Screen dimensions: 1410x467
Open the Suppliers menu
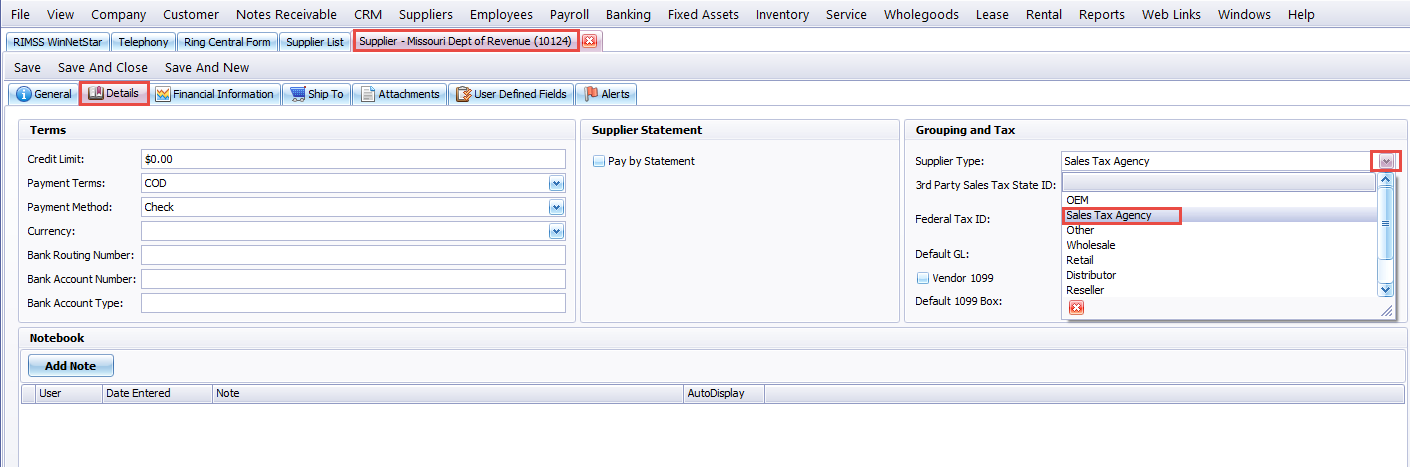(x=425, y=15)
